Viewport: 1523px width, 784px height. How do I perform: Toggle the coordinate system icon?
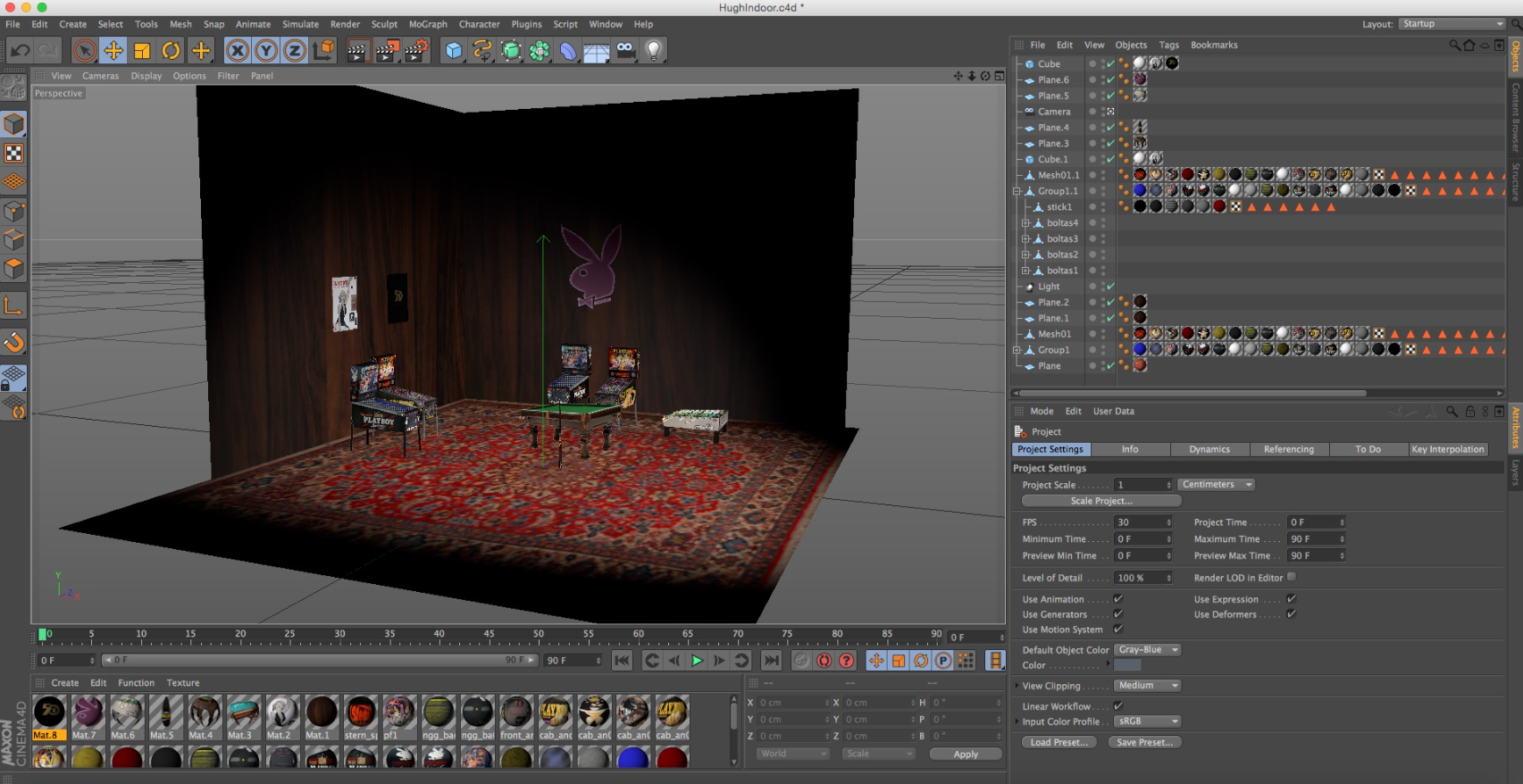coord(323,51)
